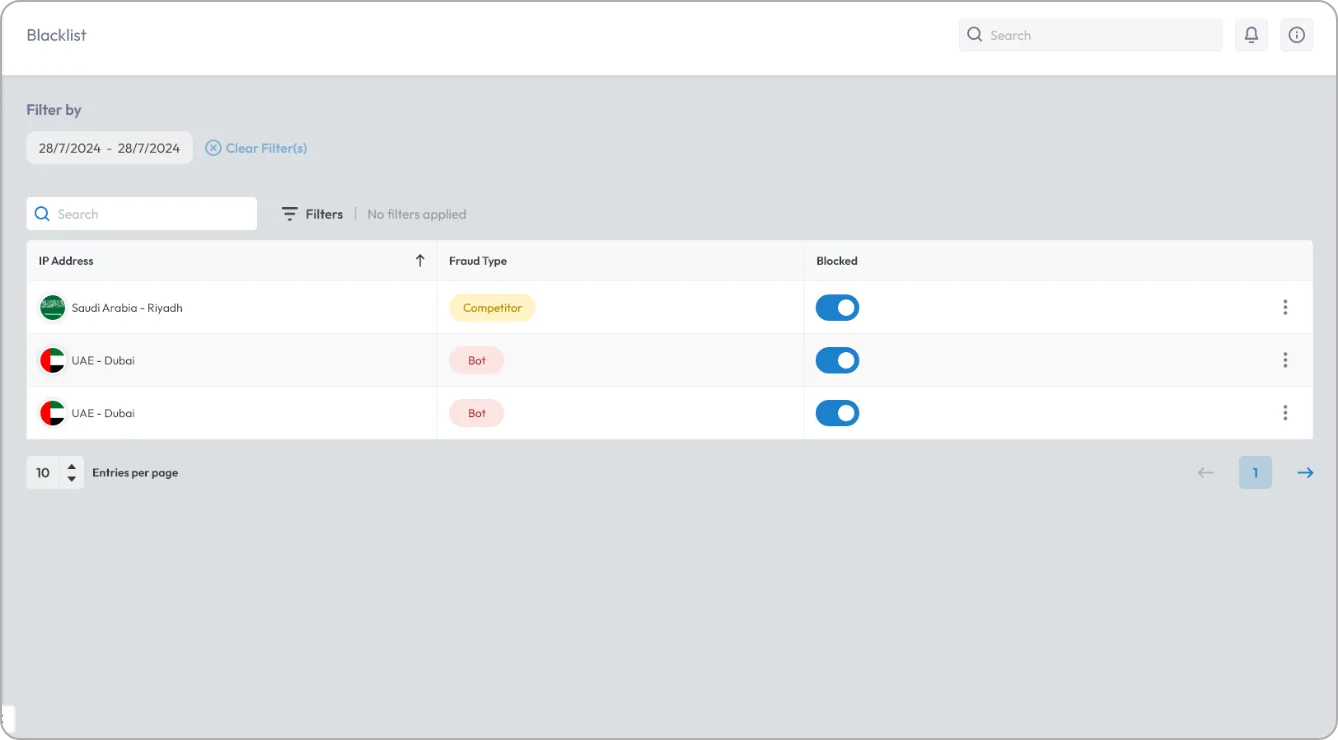
Task: Clear all applied filters
Action: (x=256, y=147)
